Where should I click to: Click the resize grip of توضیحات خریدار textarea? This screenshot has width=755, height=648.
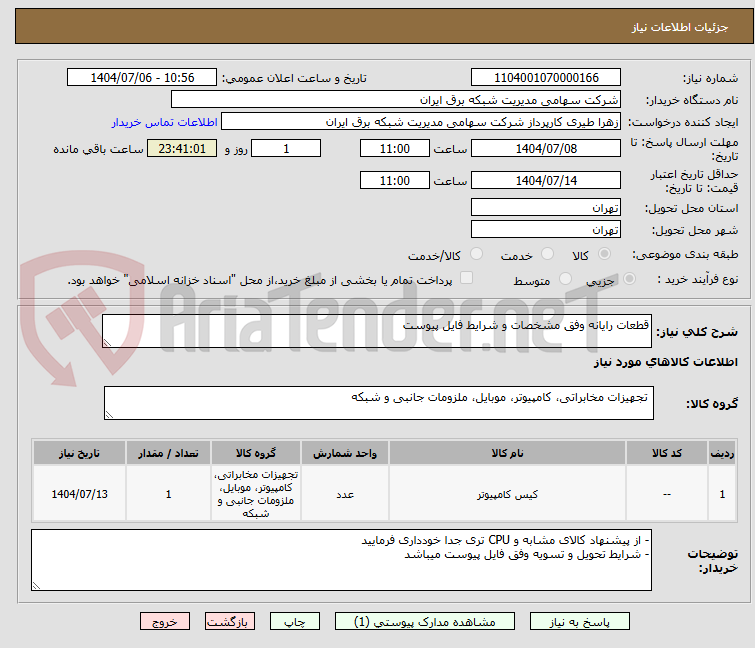pyautogui.click(x=36, y=586)
